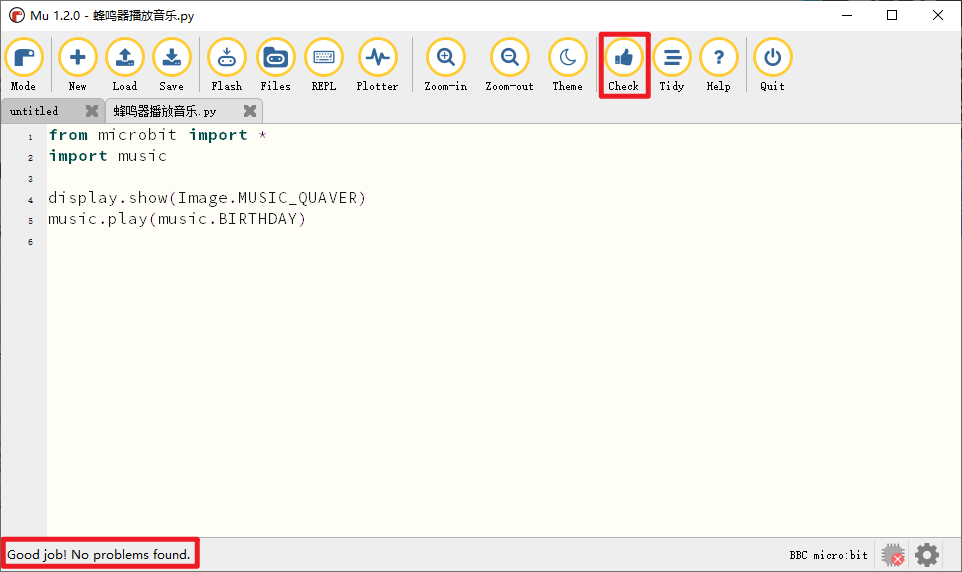The width and height of the screenshot is (962, 572).
Task: Open Mu administration gear settings
Action: click(x=926, y=555)
